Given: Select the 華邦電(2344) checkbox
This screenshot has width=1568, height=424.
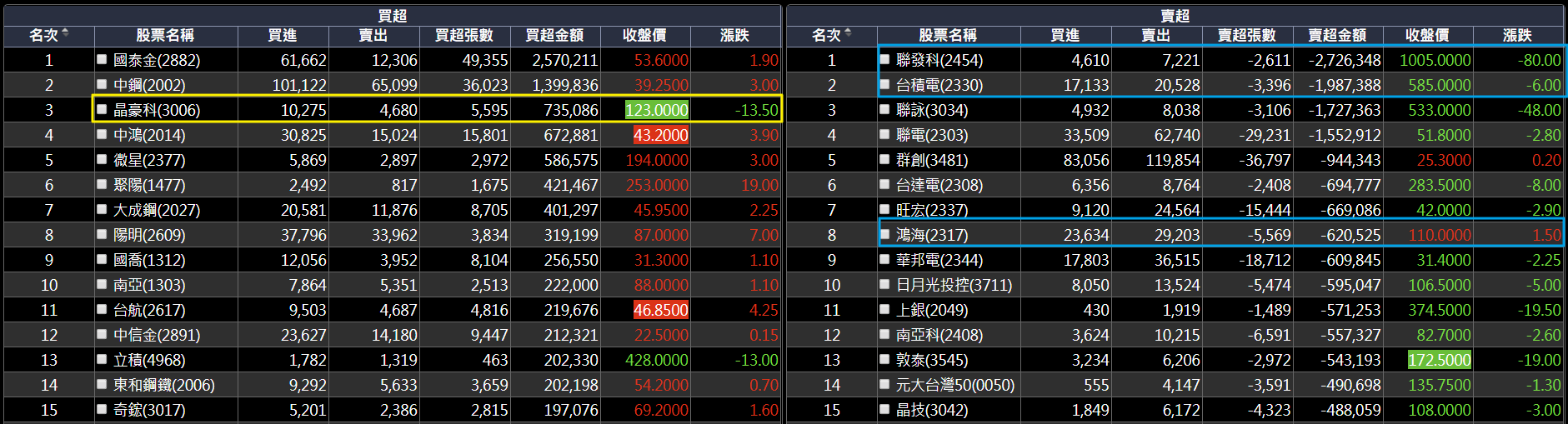Looking at the screenshot, I should (x=884, y=259).
